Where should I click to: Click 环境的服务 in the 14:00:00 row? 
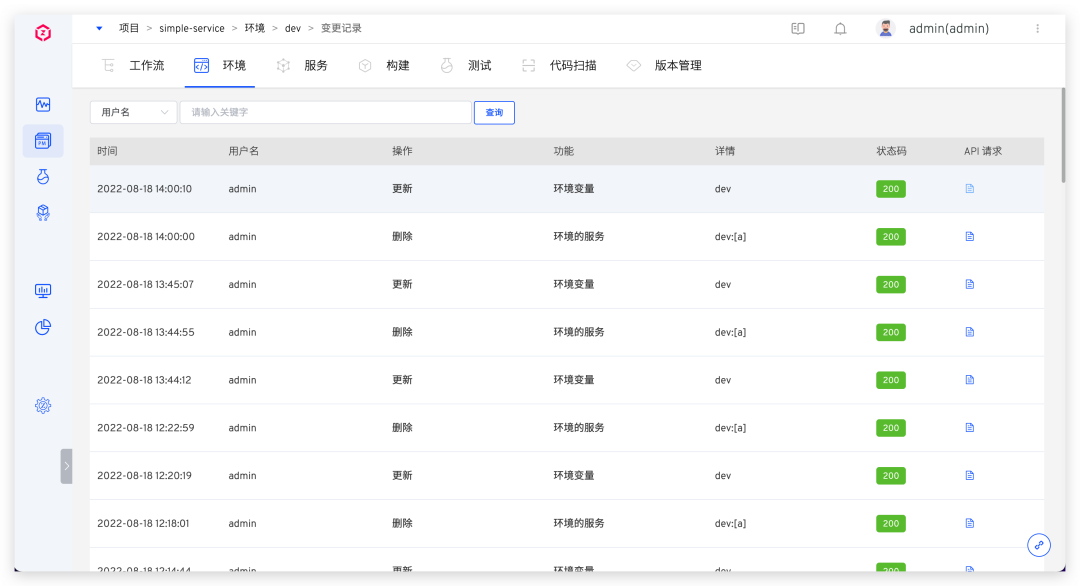coord(579,237)
